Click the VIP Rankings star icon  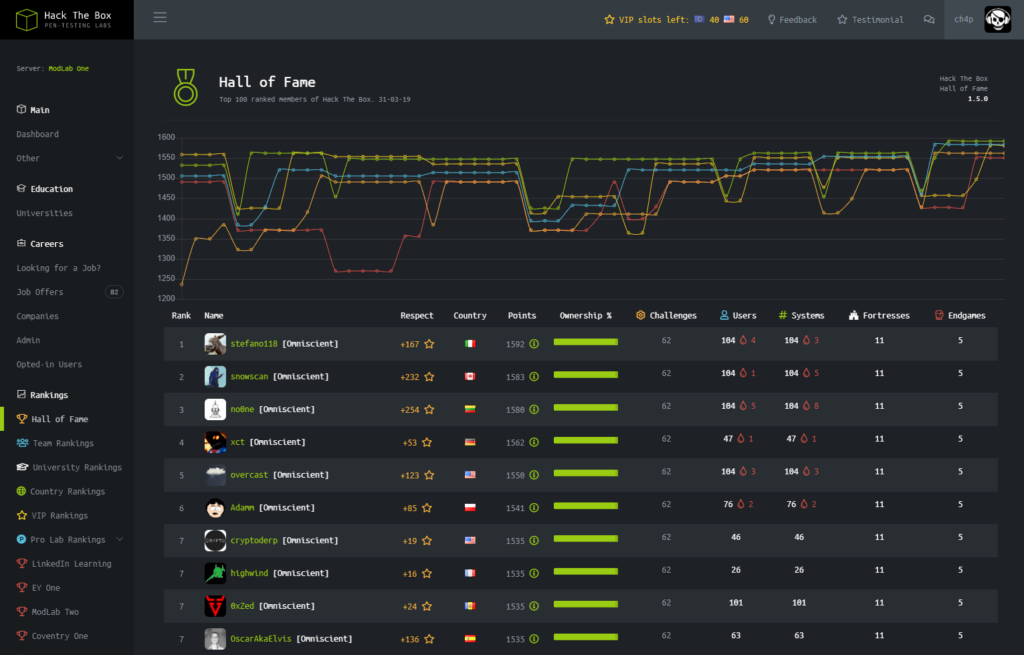click(x=22, y=515)
